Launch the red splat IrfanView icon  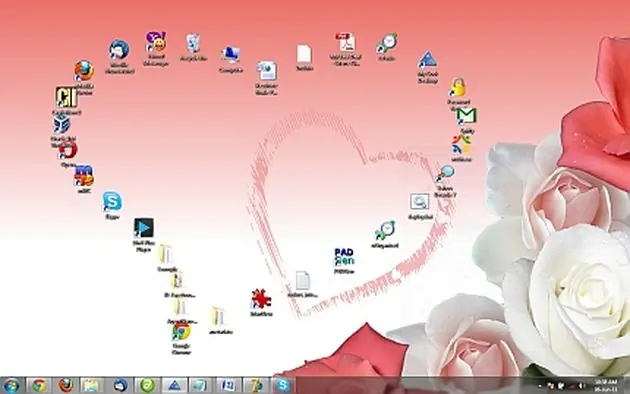pyautogui.click(x=261, y=299)
